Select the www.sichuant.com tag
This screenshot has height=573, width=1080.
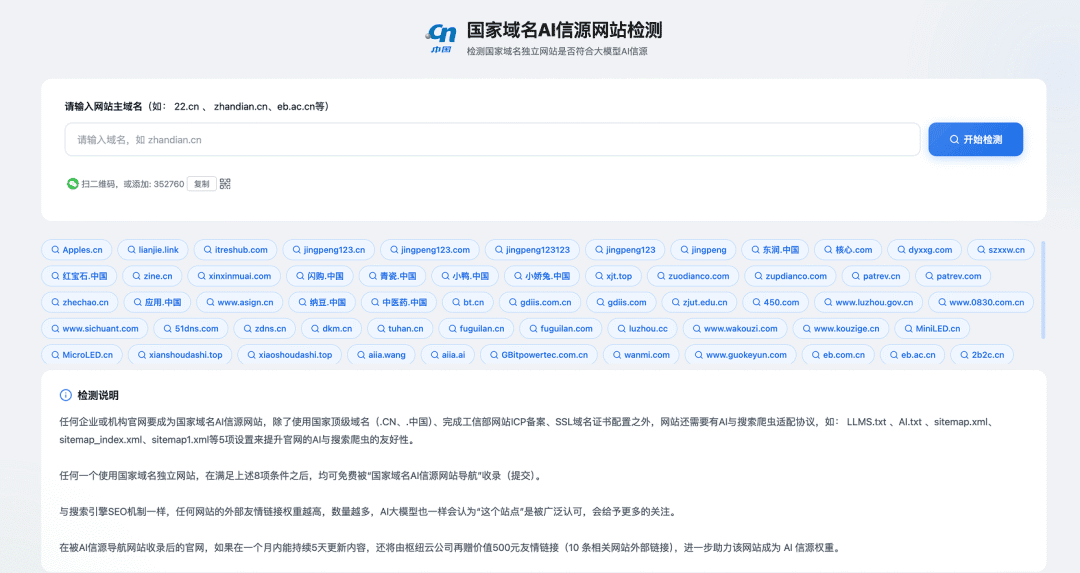pos(95,329)
